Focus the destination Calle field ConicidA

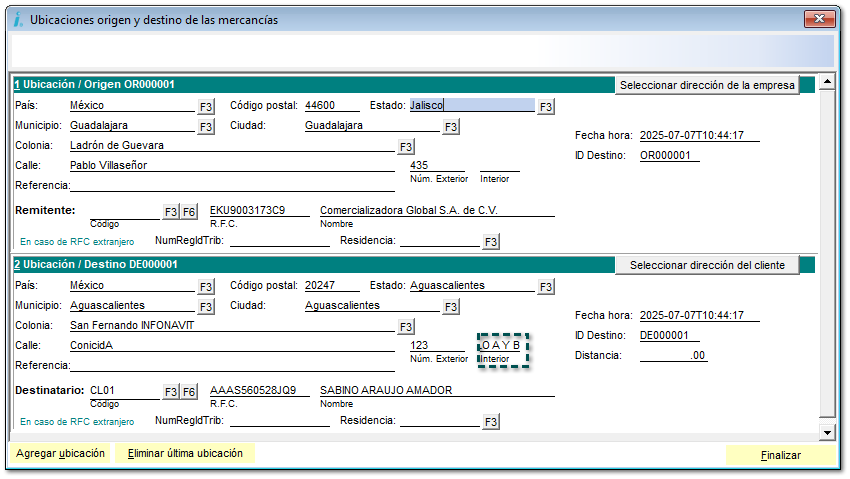click(230, 345)
